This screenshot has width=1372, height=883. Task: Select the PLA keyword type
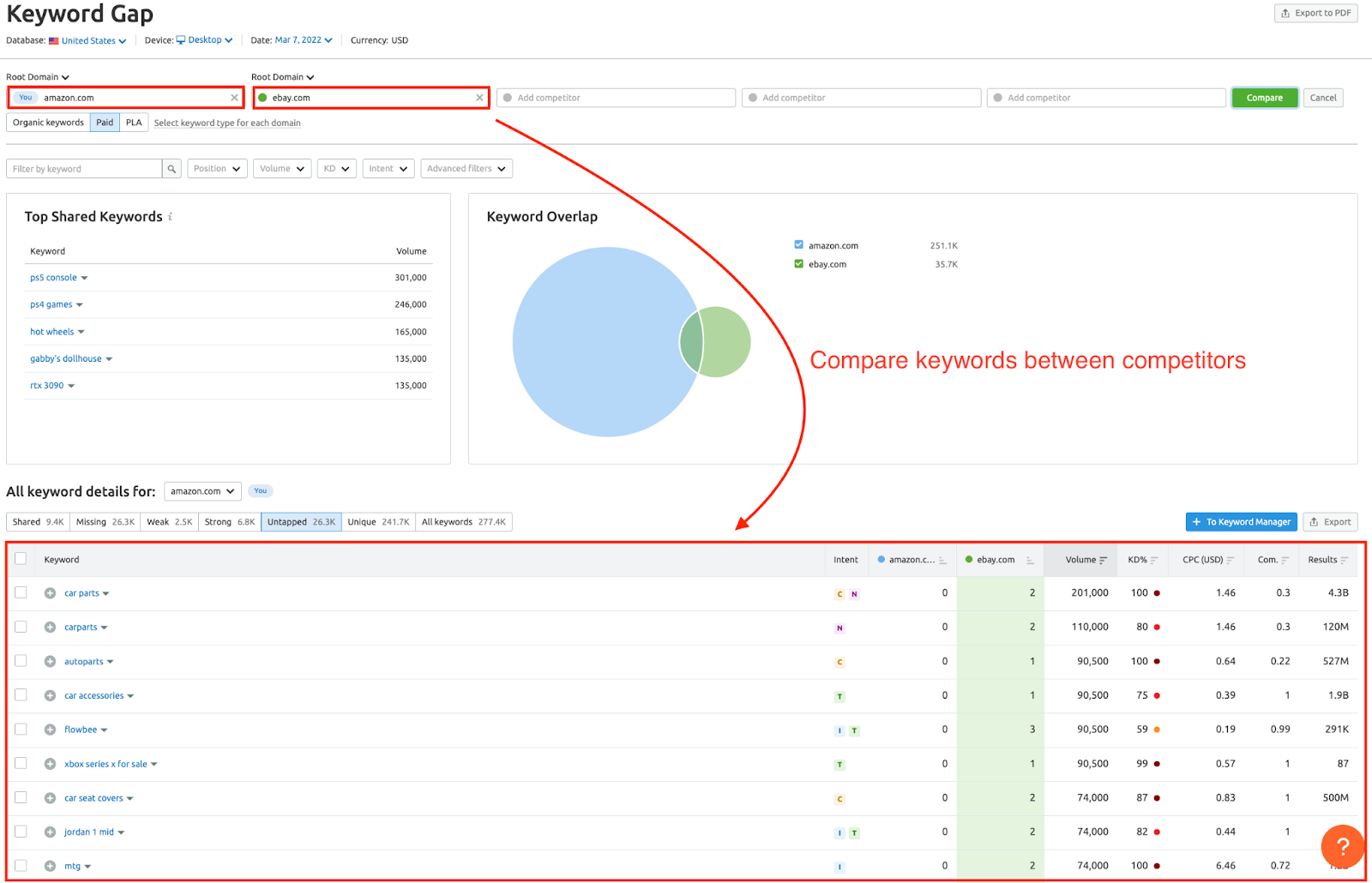pos(134,123)
